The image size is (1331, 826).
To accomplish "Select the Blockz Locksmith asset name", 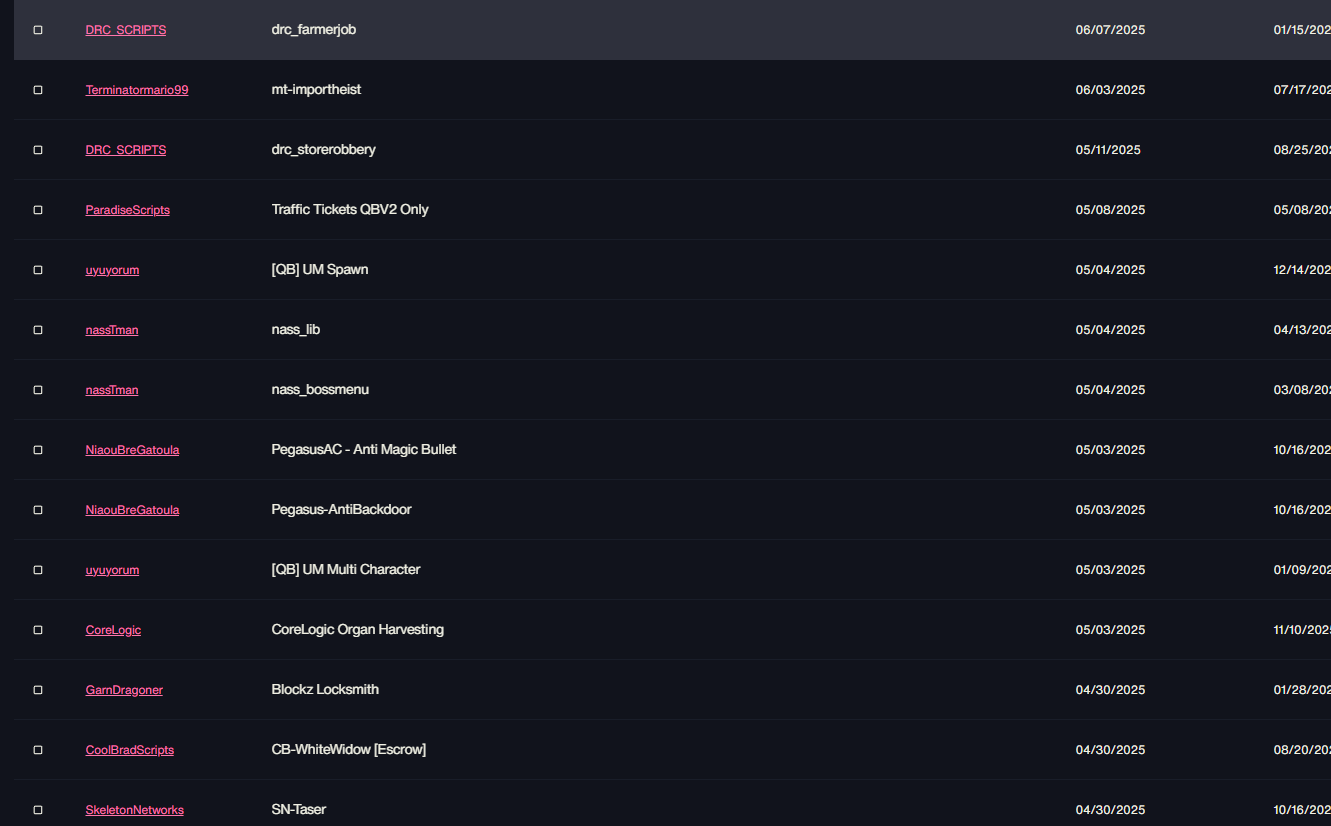I will 325,689.
